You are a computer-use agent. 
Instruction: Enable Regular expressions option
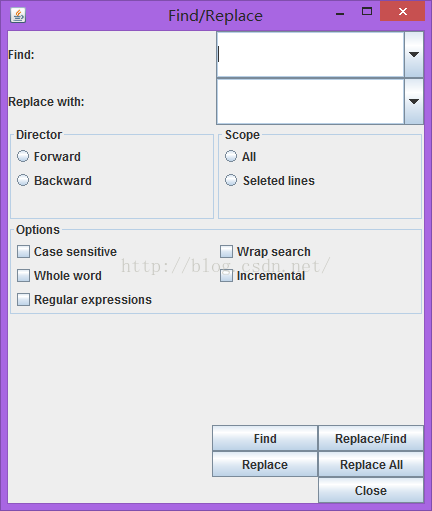point(23,300)
